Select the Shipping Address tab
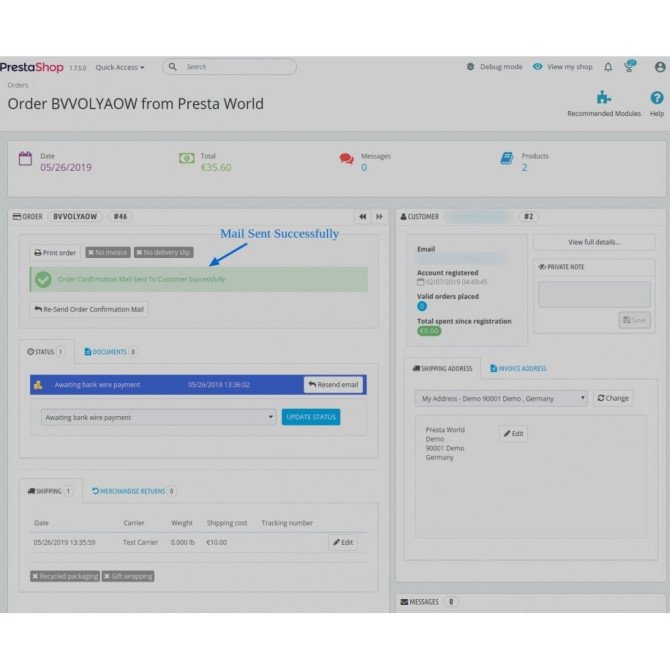Screen dimensions: 670x670 (x=442, y=368)
